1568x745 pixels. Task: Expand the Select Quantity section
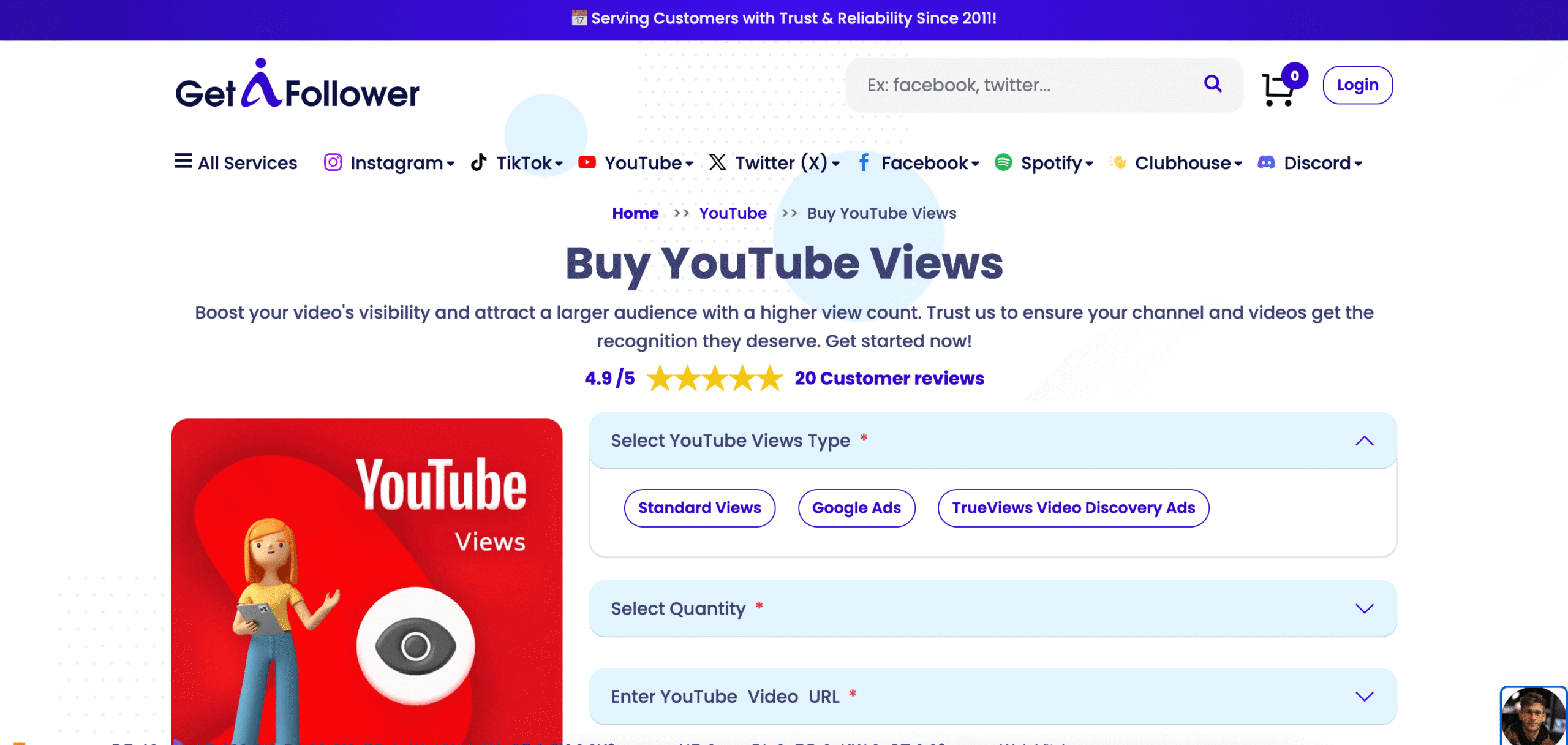click(x=993, y=608)
